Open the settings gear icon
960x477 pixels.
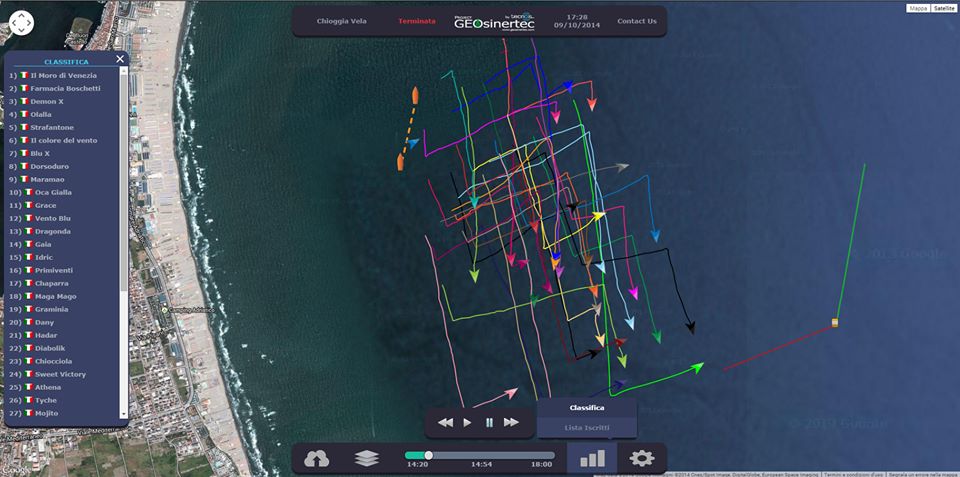[x=641, y=459]
